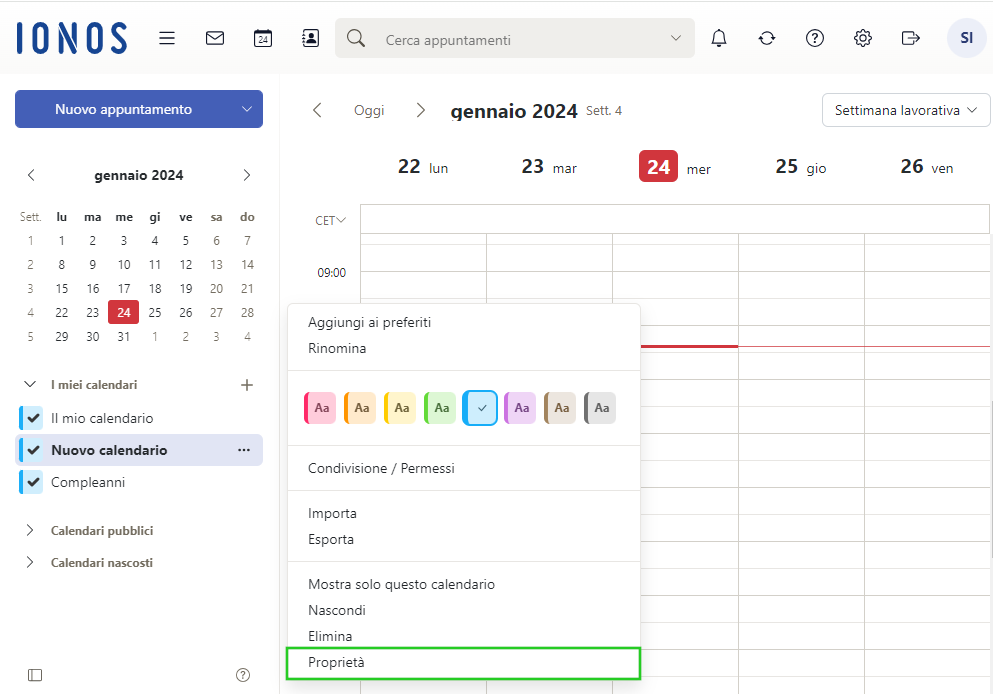Viewport: 993px width, 694px height.
Task: Show previous month in mini calendar
Action: coord(31,175)
